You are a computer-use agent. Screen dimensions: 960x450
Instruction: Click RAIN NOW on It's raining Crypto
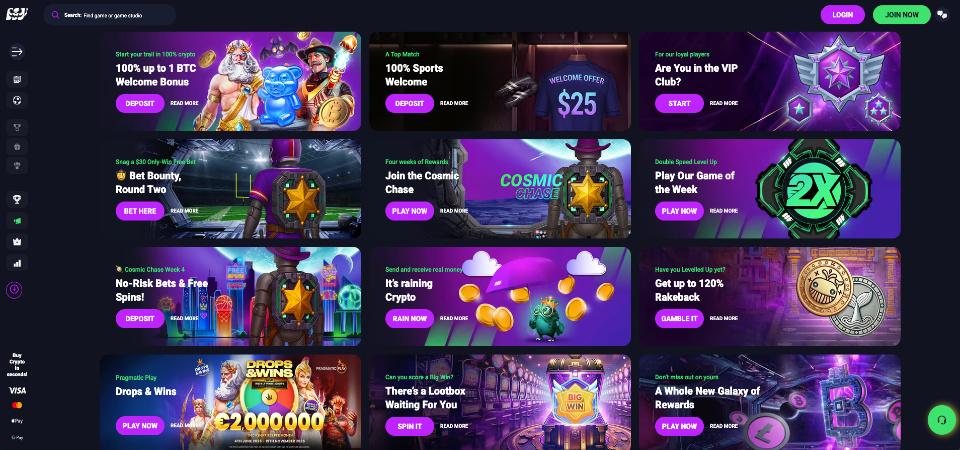[x=410, y=318]
